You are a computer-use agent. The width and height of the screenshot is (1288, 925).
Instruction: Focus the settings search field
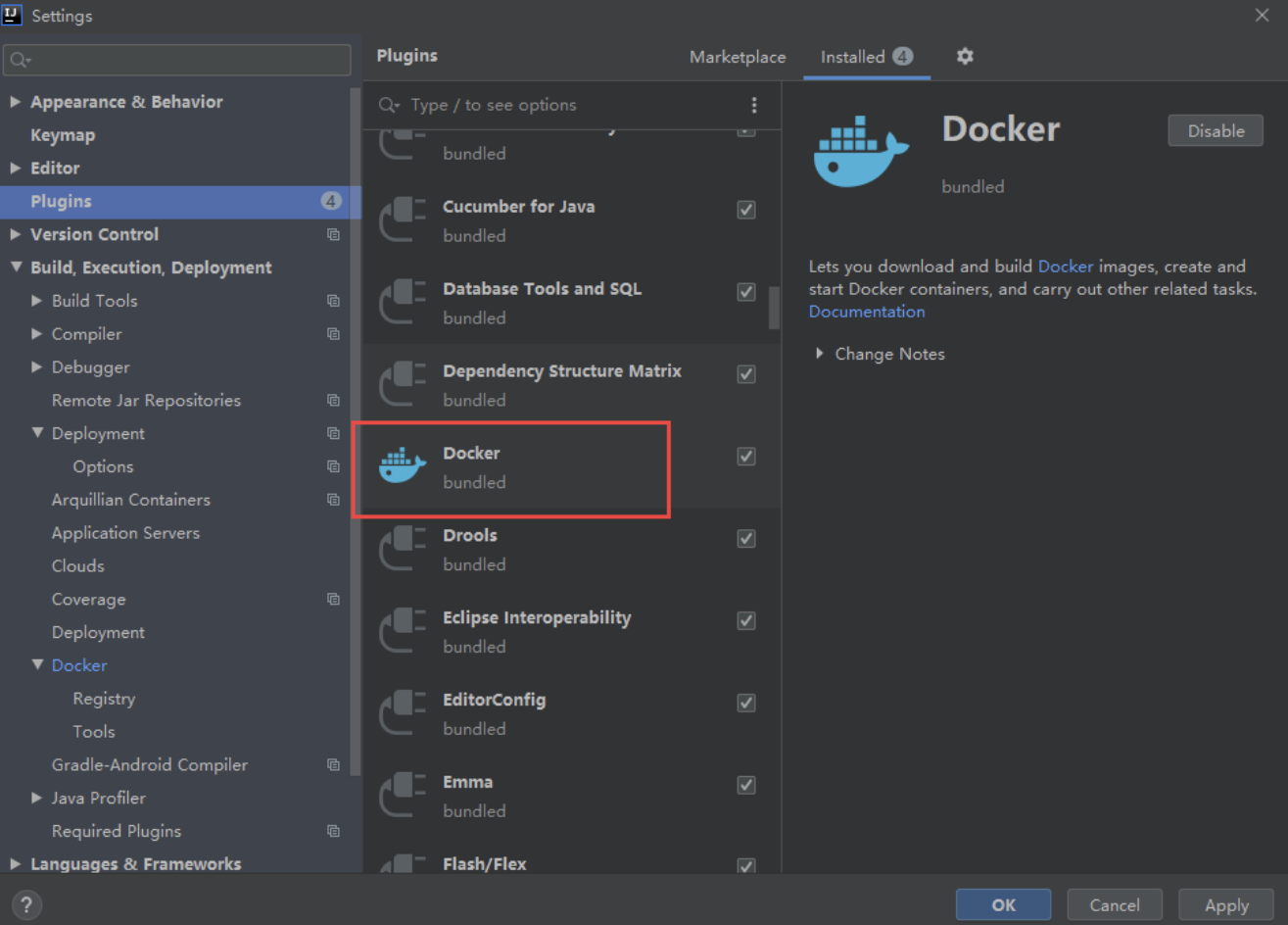pos(177,60)
